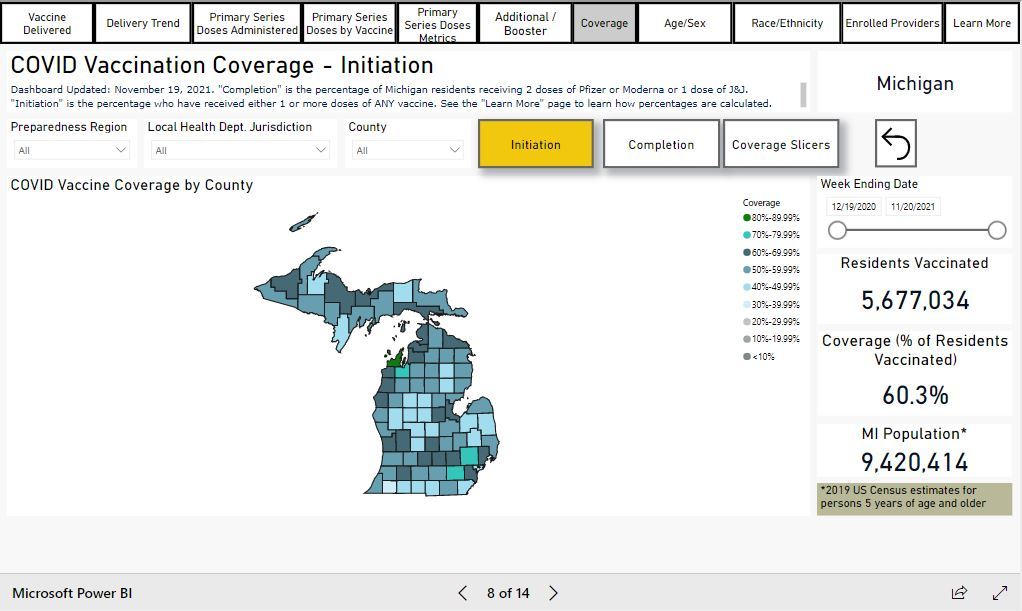Go to previous report page
The image size is (1022, 611).
[462, 593]
